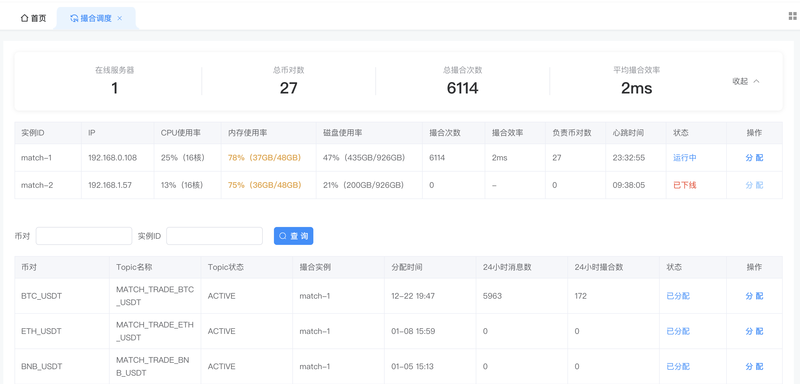Click heartbeat time 23:32:55
This screenshot has width=800, height=384.
point(629,158)
